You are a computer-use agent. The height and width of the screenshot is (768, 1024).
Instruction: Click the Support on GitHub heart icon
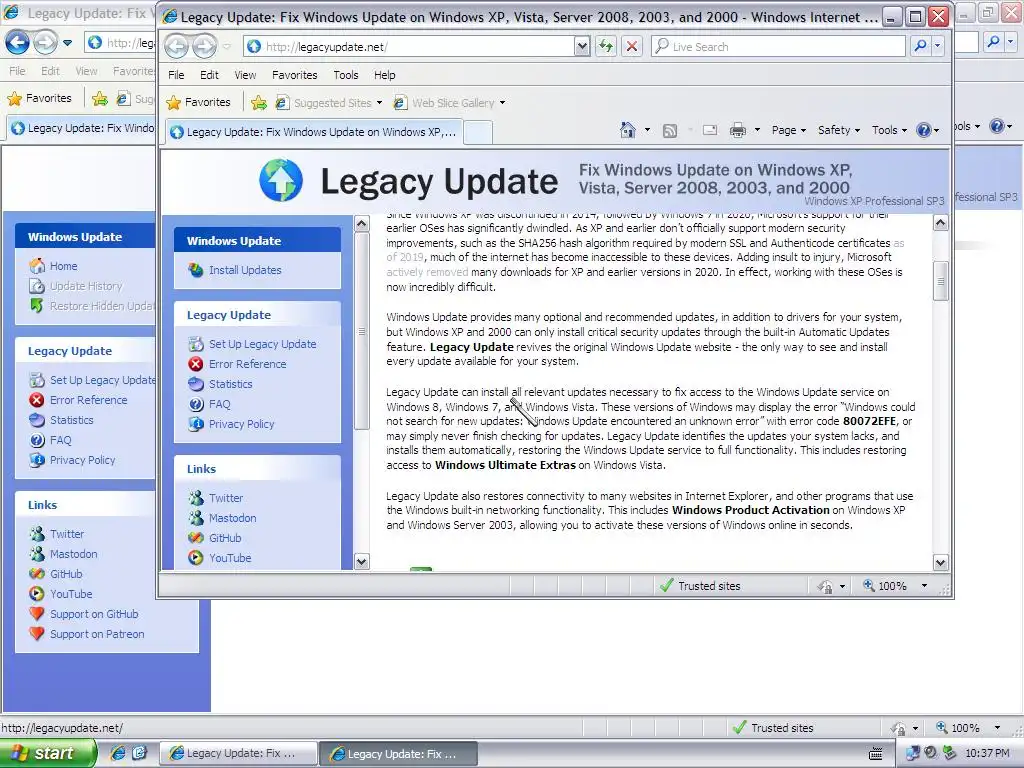(x=37, y=614)
